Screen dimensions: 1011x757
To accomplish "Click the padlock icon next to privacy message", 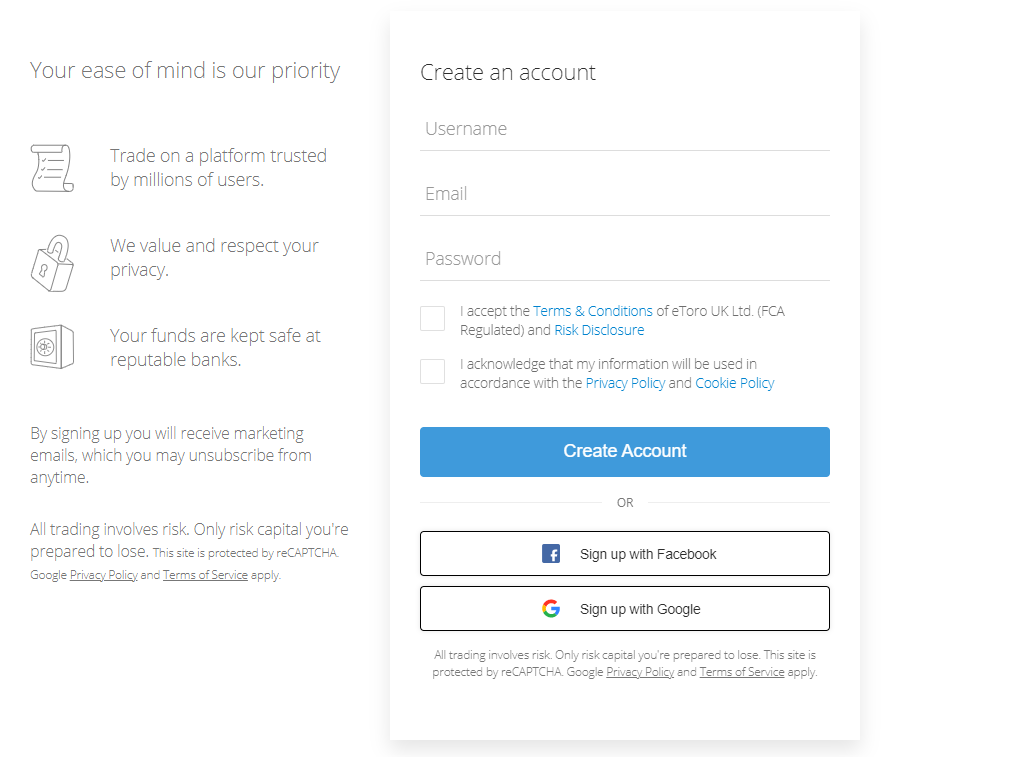I will 52,263.
